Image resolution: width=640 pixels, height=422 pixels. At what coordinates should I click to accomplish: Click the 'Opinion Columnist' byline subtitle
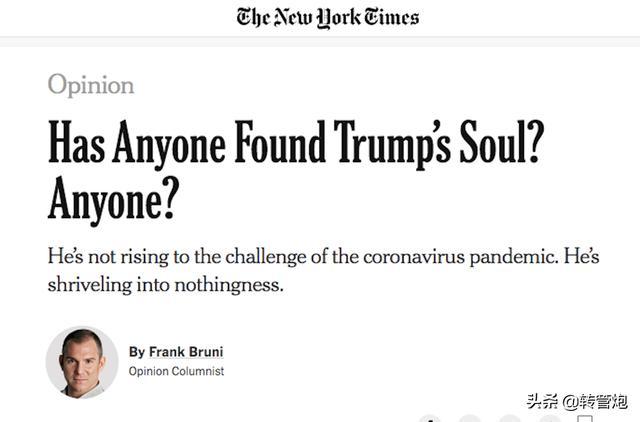coord(176,371)
